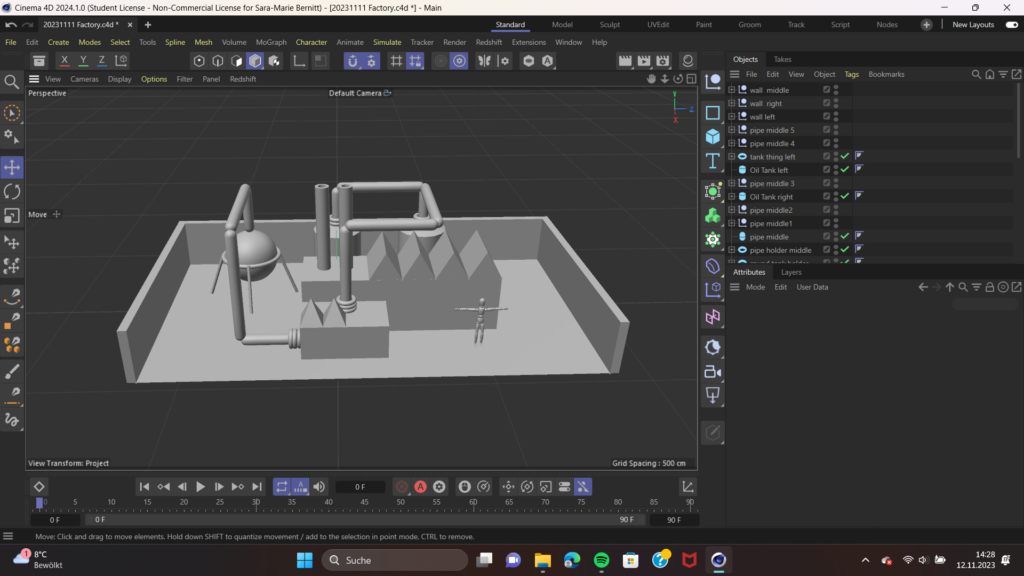Open Spotify from the Windows taskbar
The height and width of the screenshot is (576, 1024).
pyautogui.click(x=601, y=560)
